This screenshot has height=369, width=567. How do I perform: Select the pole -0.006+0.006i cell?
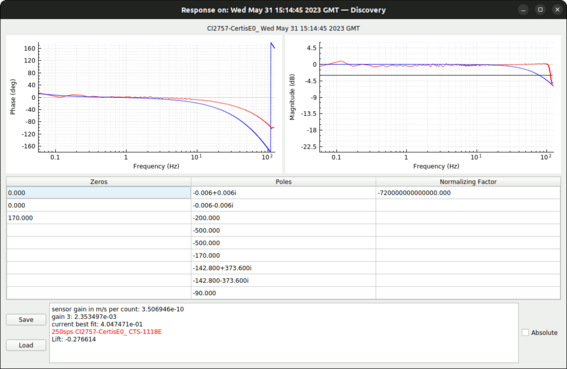[284, 193]
